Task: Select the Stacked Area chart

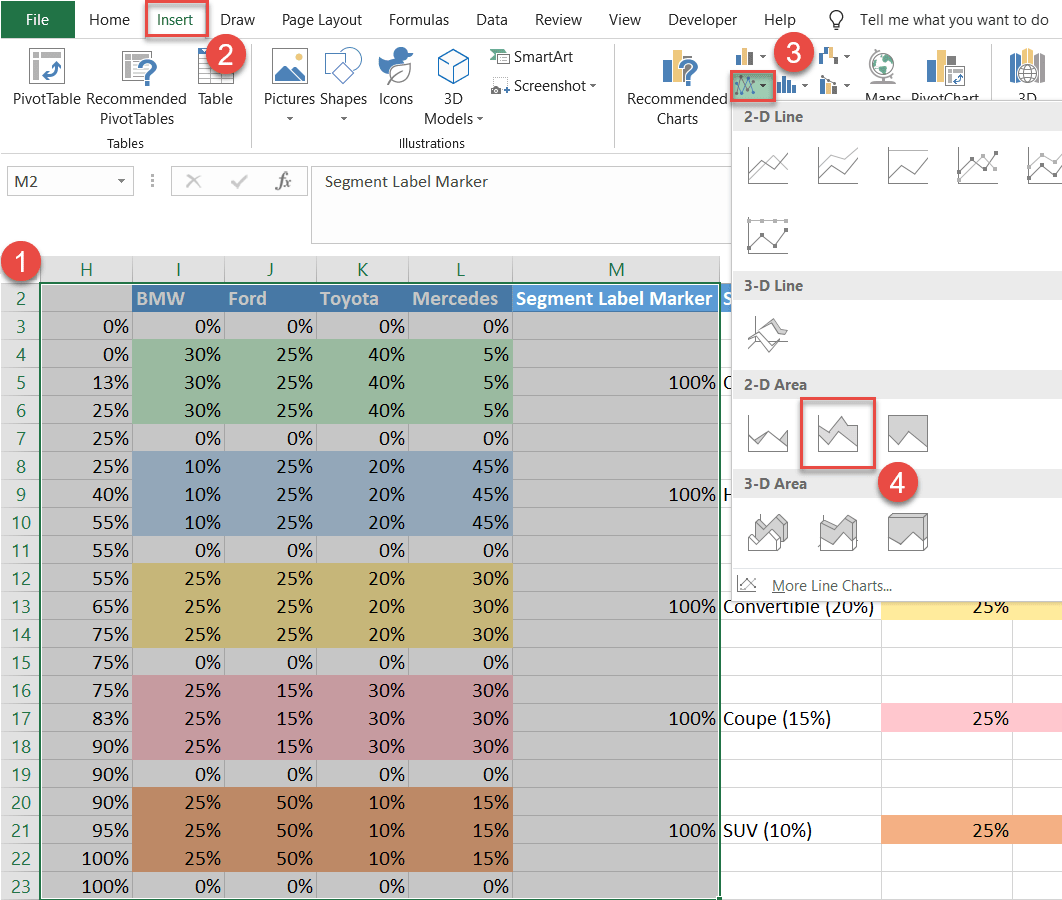Action: point(838,433)
